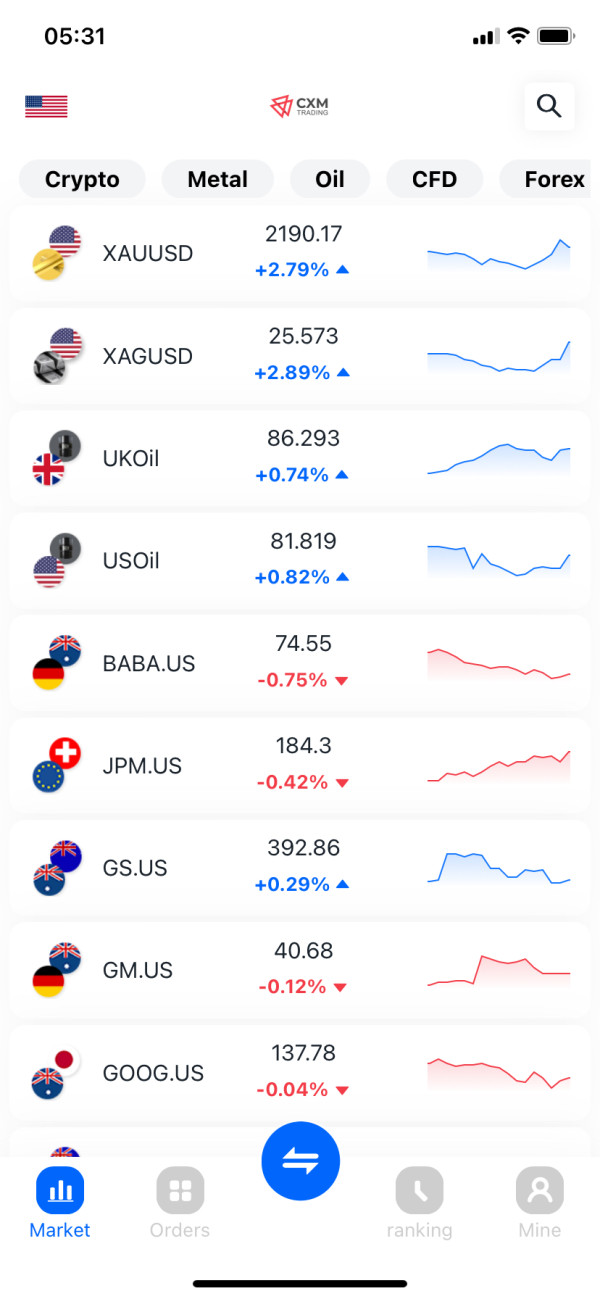Select the CFD category tab
The width and height of the screenshot is (600, 1299).
(x=434, y=180)
